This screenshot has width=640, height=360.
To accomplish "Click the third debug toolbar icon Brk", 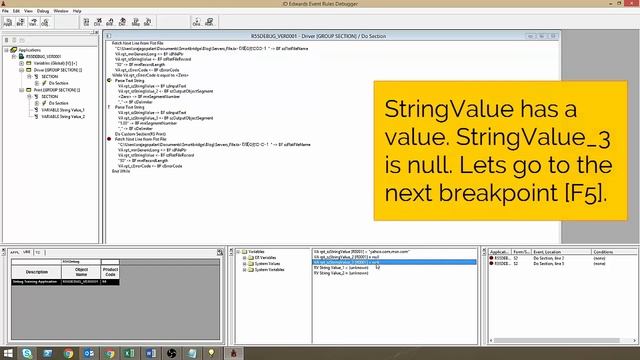I will pyautogui.click(x=110, y=22).
